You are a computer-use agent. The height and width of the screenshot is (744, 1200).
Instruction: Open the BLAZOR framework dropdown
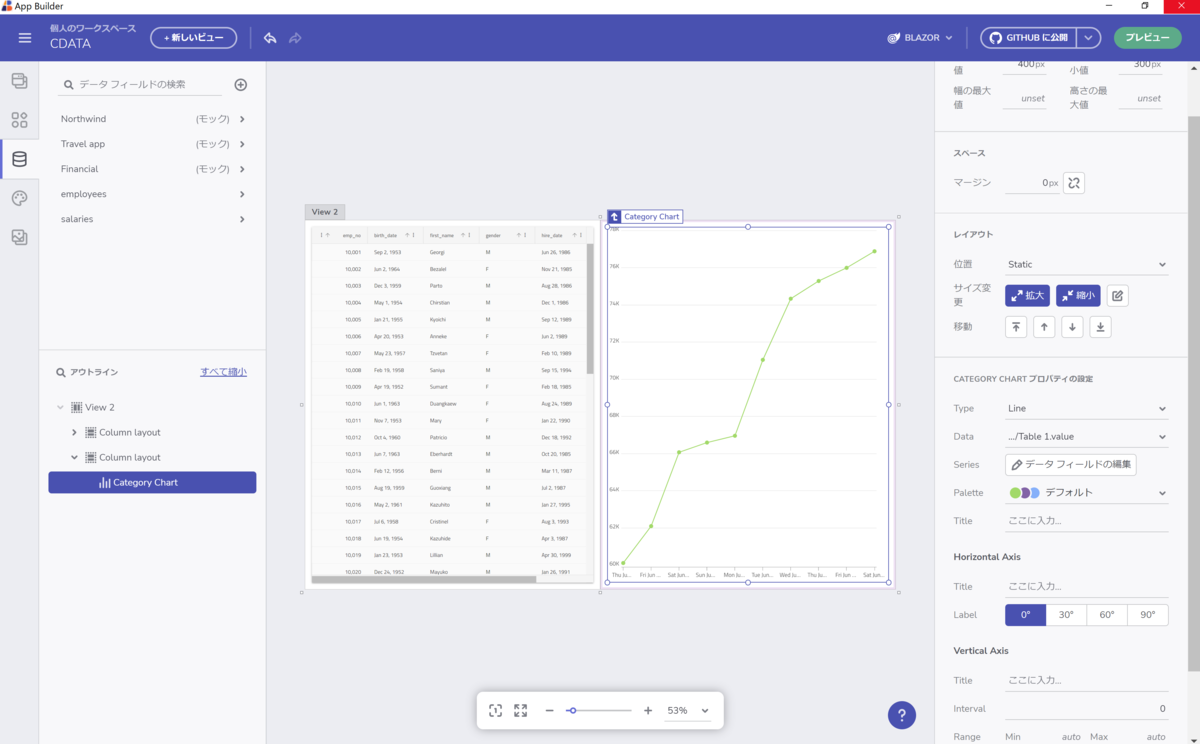tap(920, 38)
